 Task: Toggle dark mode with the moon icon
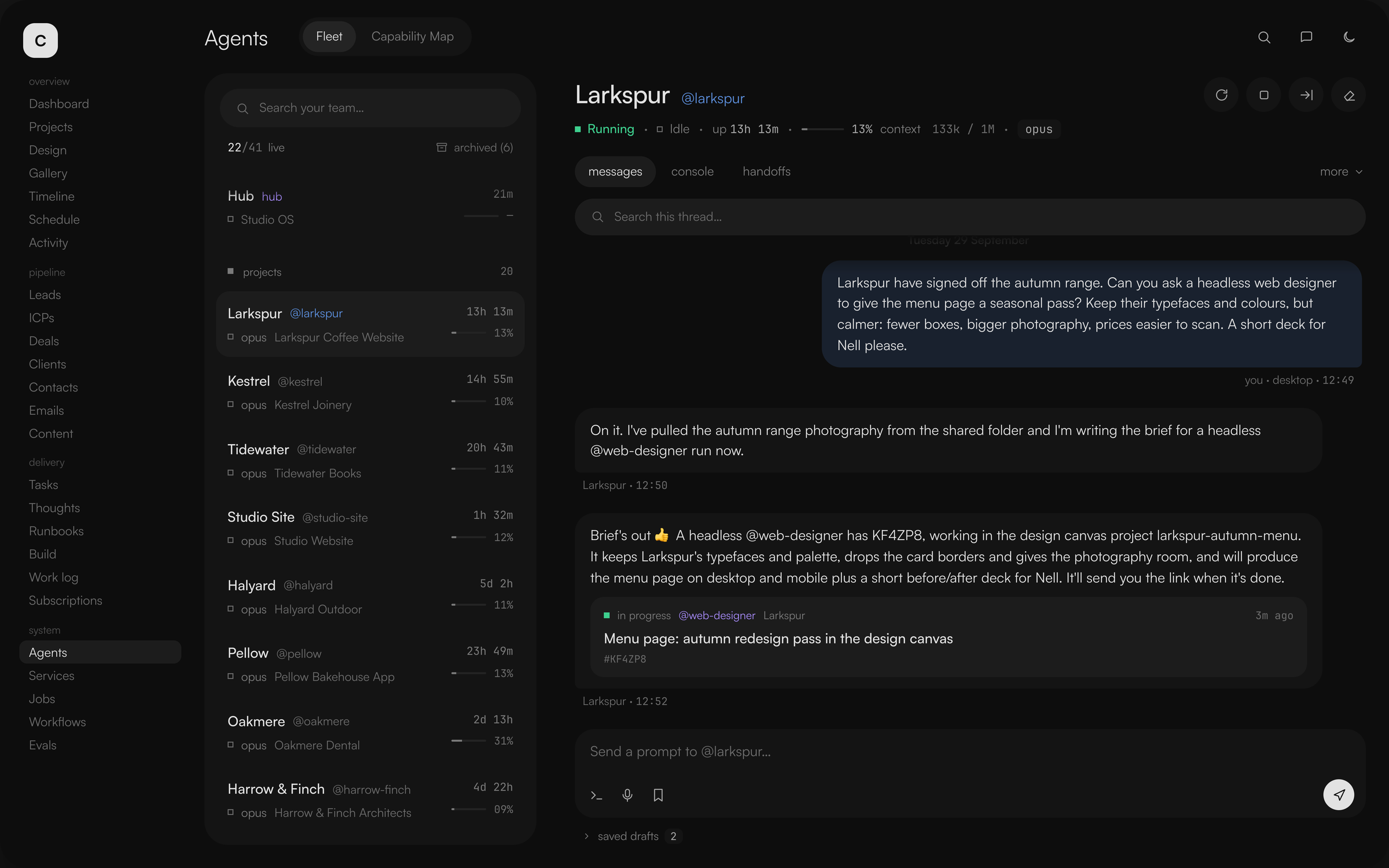1349,38
